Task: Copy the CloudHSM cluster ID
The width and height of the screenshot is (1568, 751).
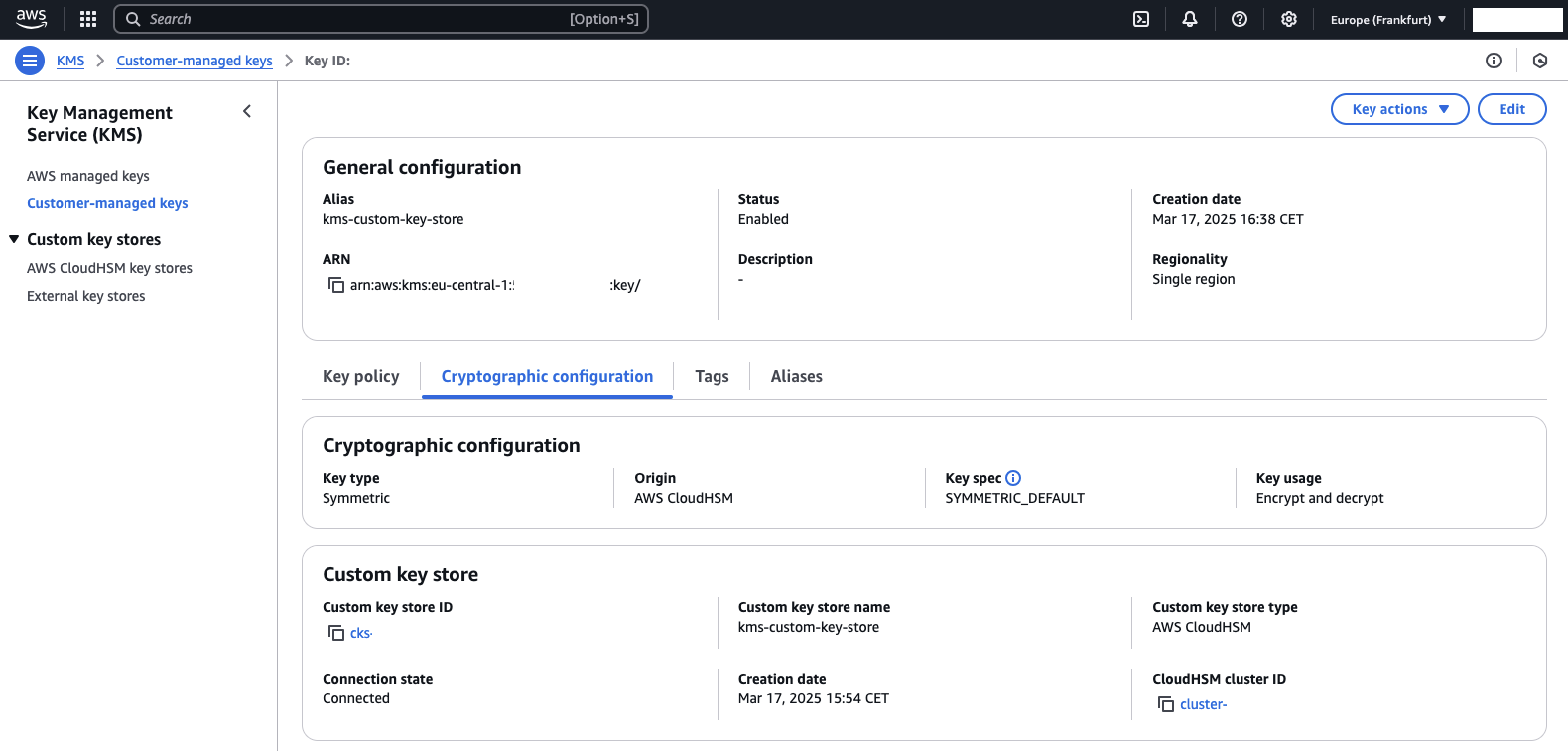Action: pos(1166,704)
